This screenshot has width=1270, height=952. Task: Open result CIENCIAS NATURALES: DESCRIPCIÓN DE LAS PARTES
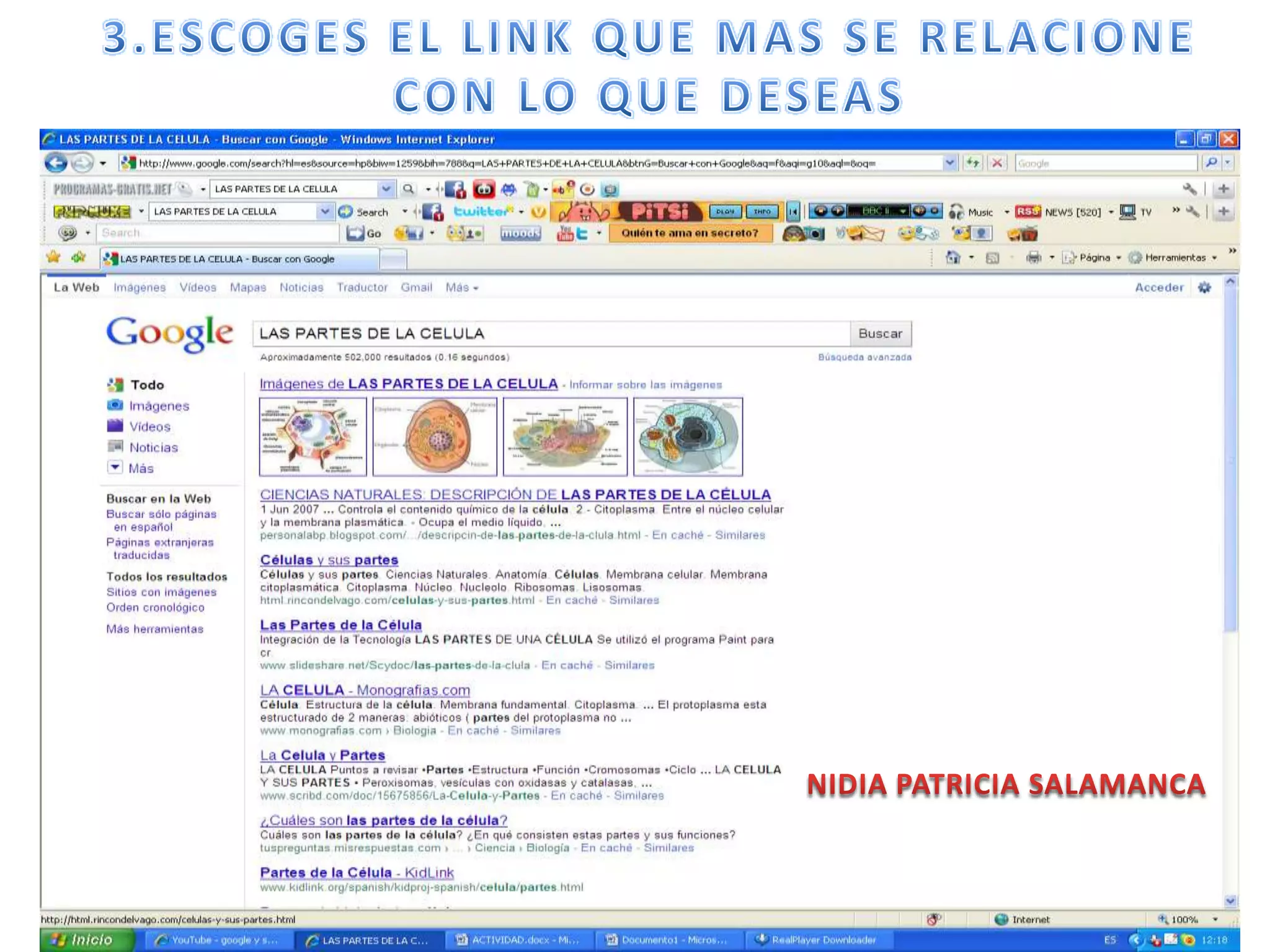pyautogui.click(x=515, y=495)
